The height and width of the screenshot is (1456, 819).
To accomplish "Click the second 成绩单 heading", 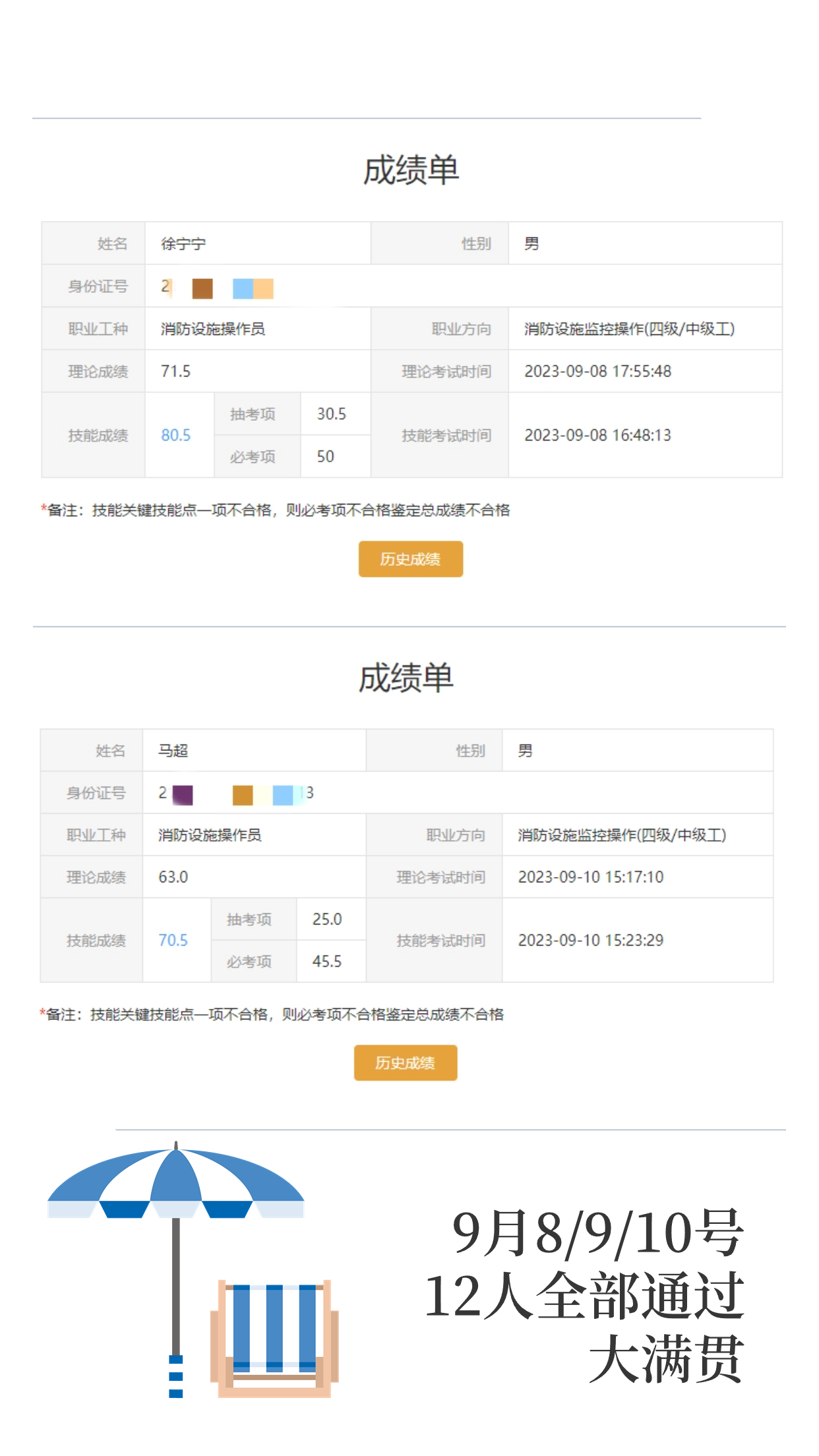I will click(406, 678).
